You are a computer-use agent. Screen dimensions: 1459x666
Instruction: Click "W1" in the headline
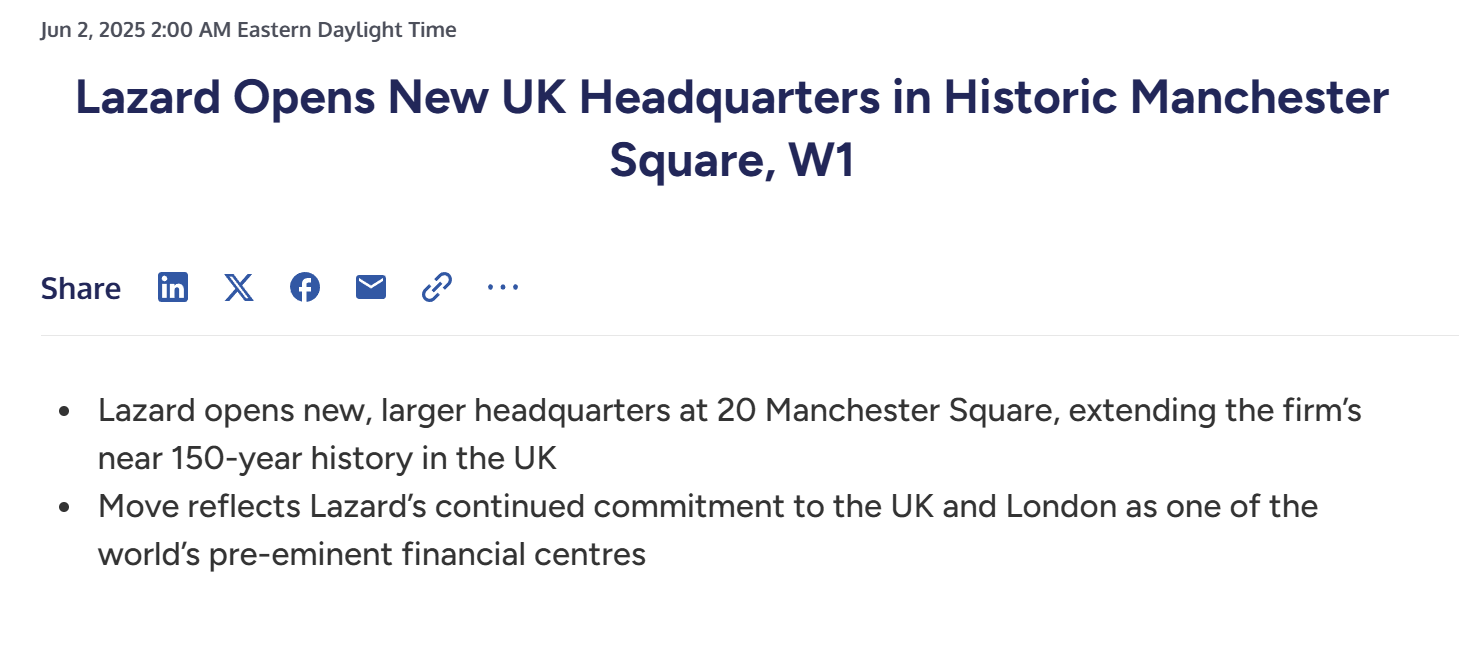coord(822,160)
